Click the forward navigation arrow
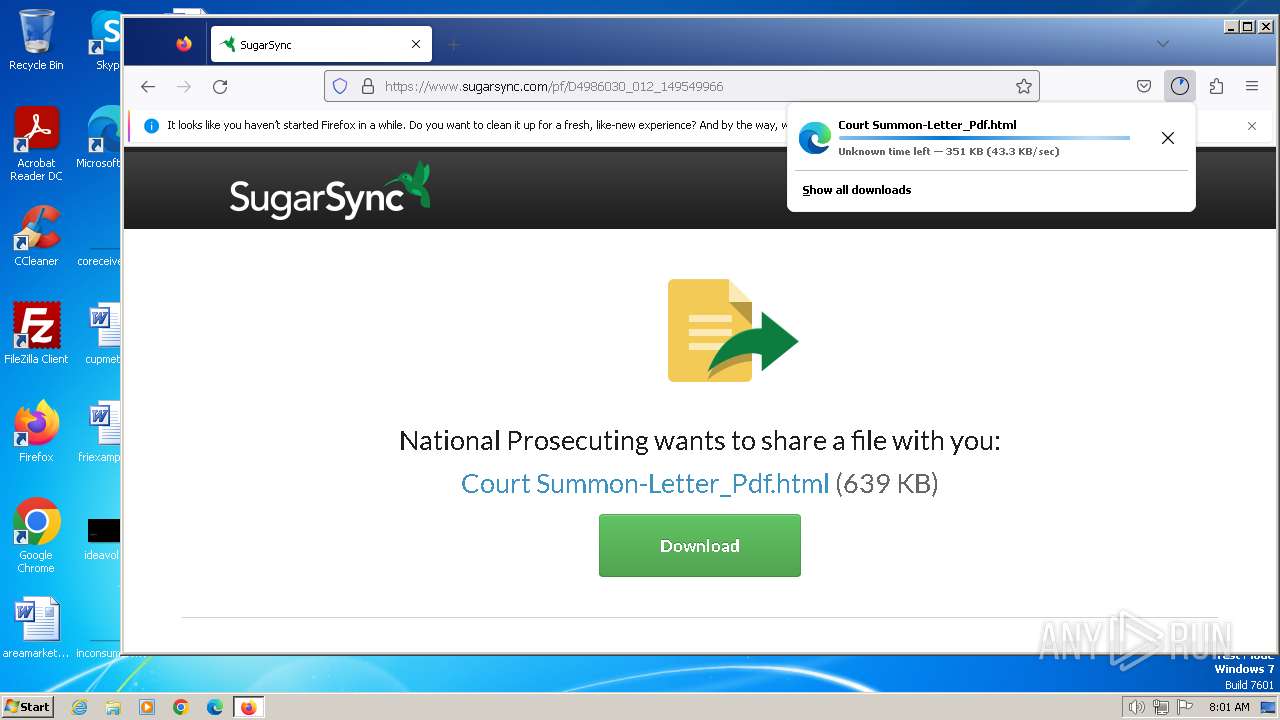Image resolution: width=1280 pixels, height=720 pixels. 184,86
